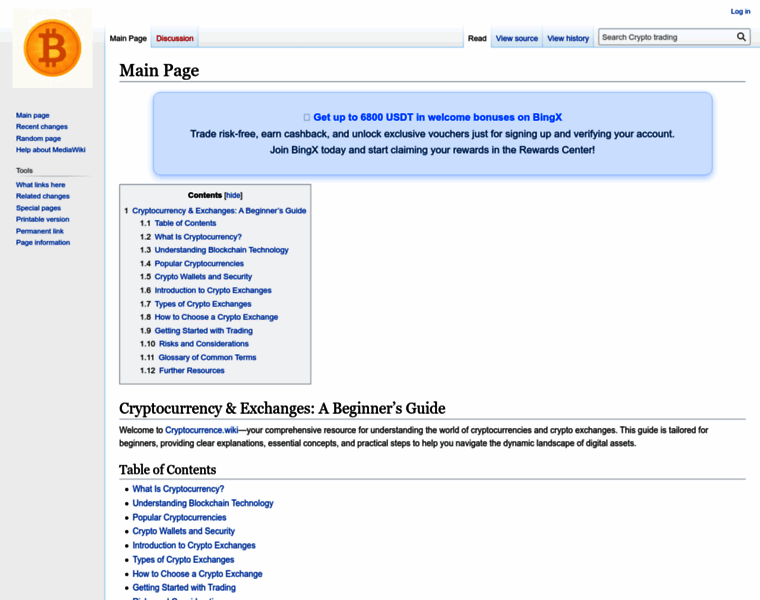760x600 pixels.
Task: Jump to contents 1.1 Table of Contents
Action: 185,223
